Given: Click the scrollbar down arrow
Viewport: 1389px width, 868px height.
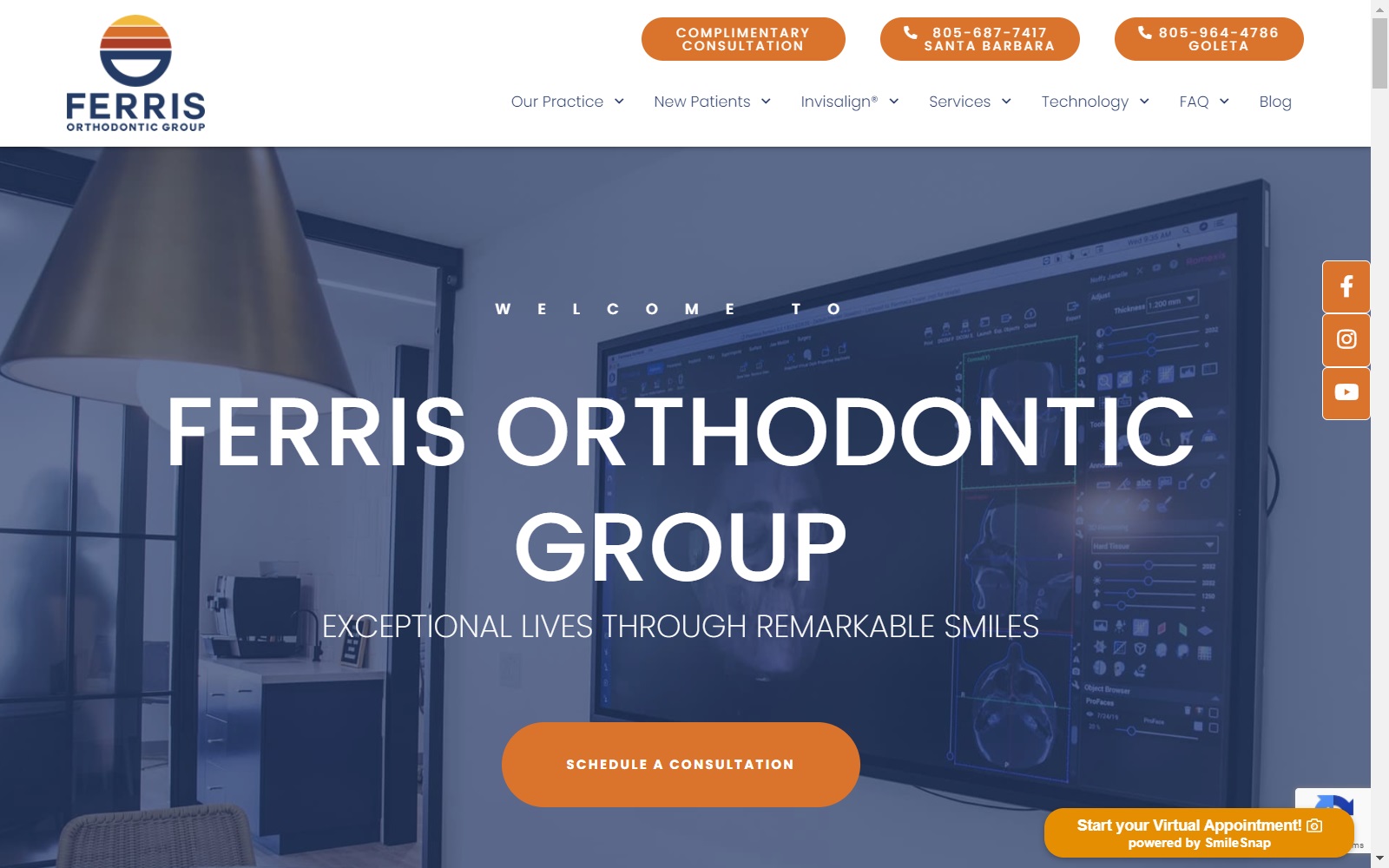Looking at the screenshot, I should coord(1379,859).
